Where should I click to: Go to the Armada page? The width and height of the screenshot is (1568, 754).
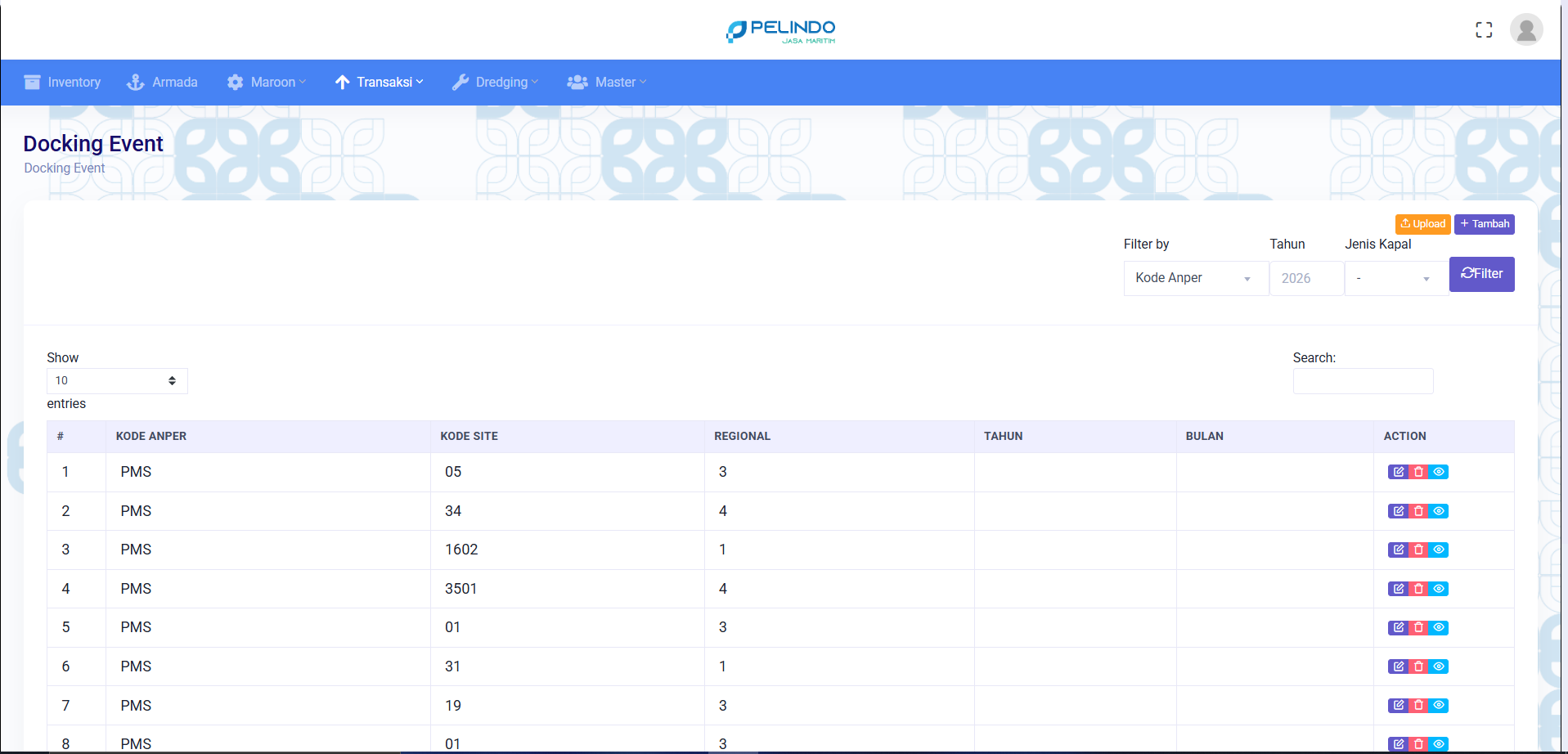162,82
